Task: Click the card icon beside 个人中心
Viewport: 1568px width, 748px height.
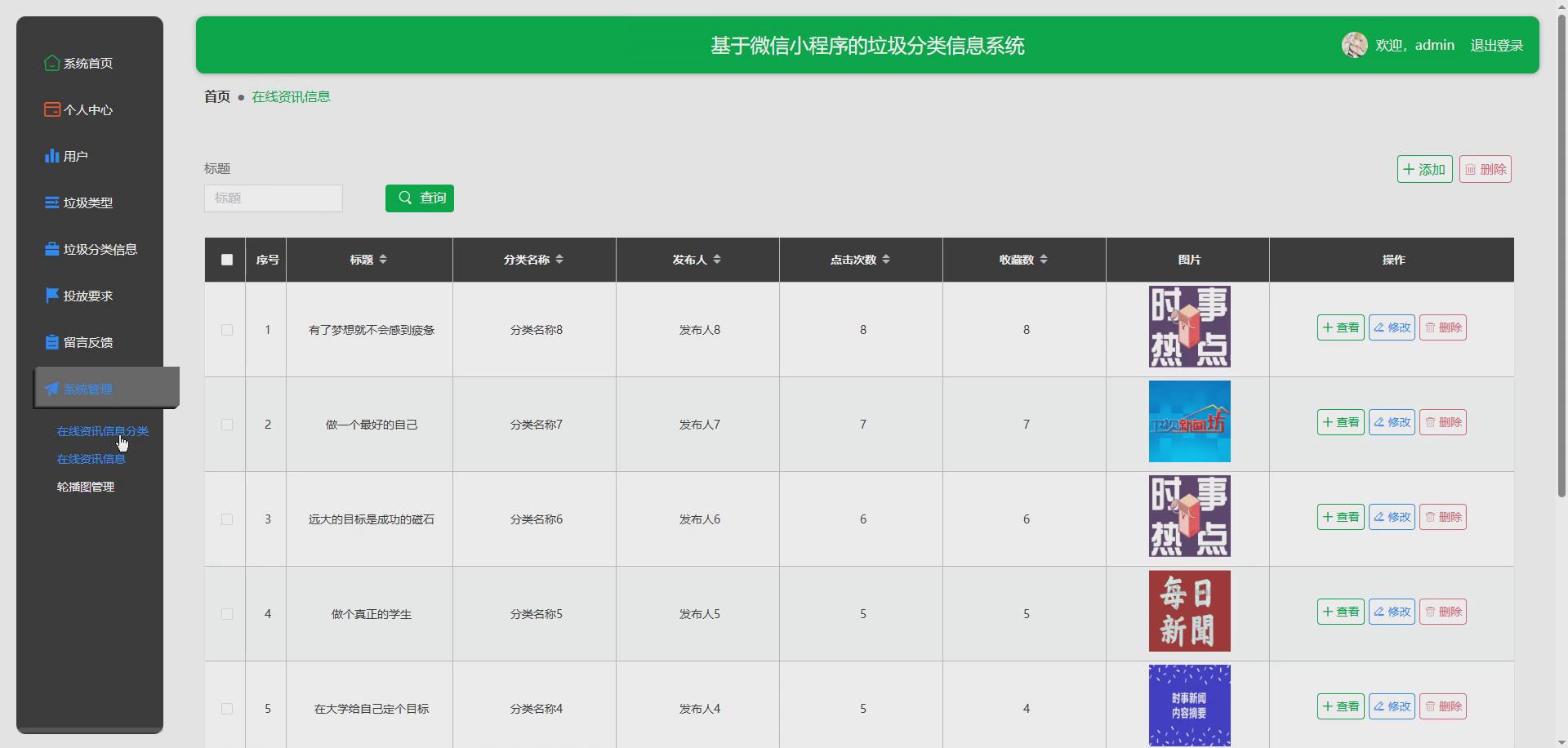Action: (51, 109)
